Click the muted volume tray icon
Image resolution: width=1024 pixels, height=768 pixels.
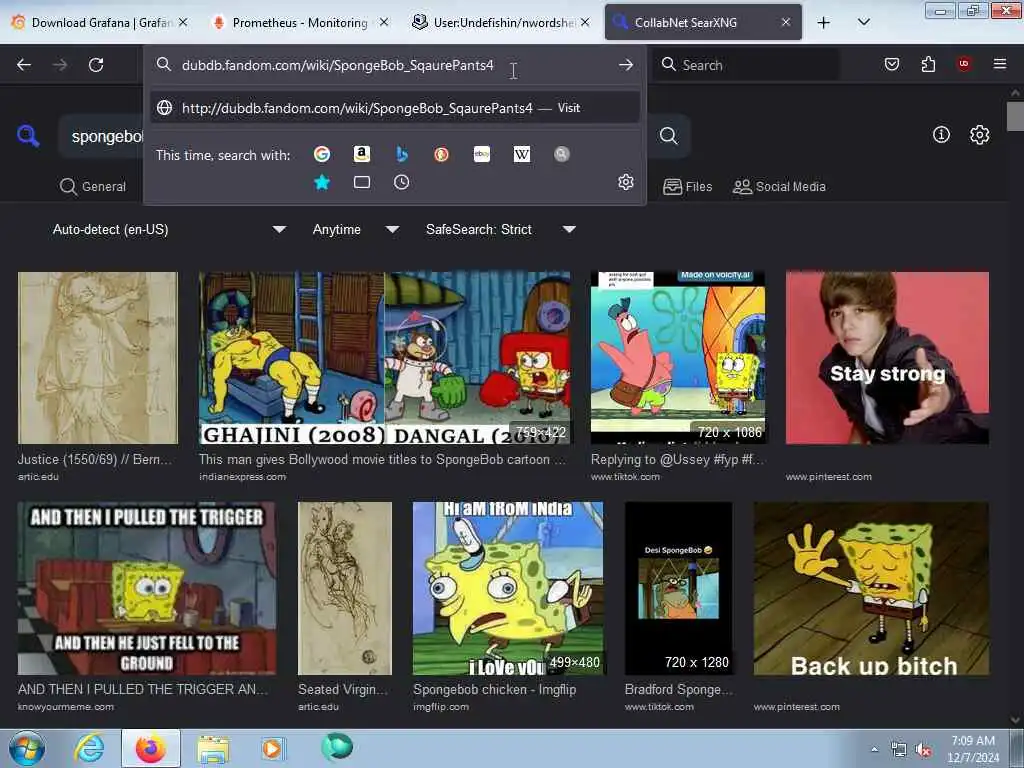(923, 750)
